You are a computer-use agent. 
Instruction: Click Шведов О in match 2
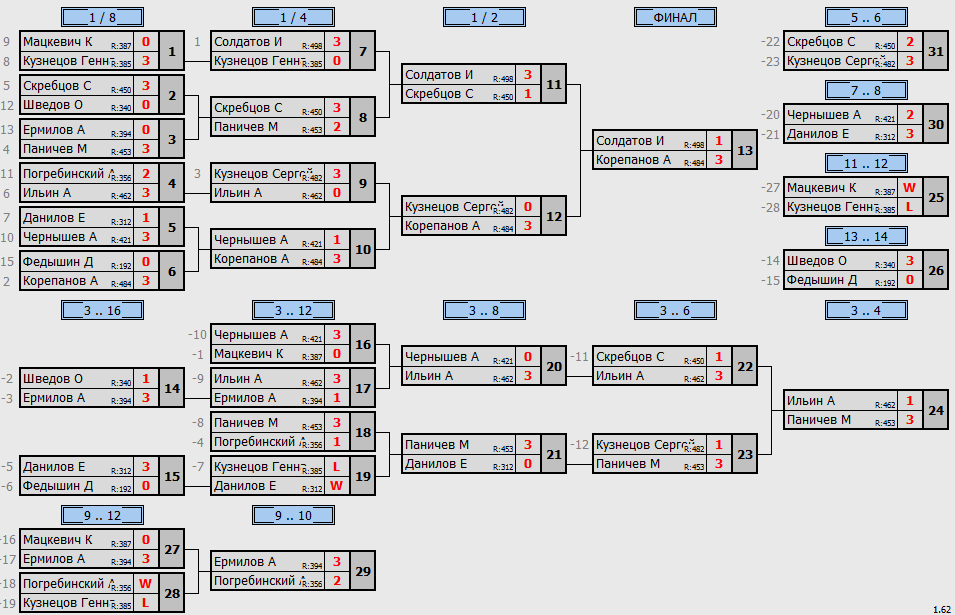[x=53, y=105]
